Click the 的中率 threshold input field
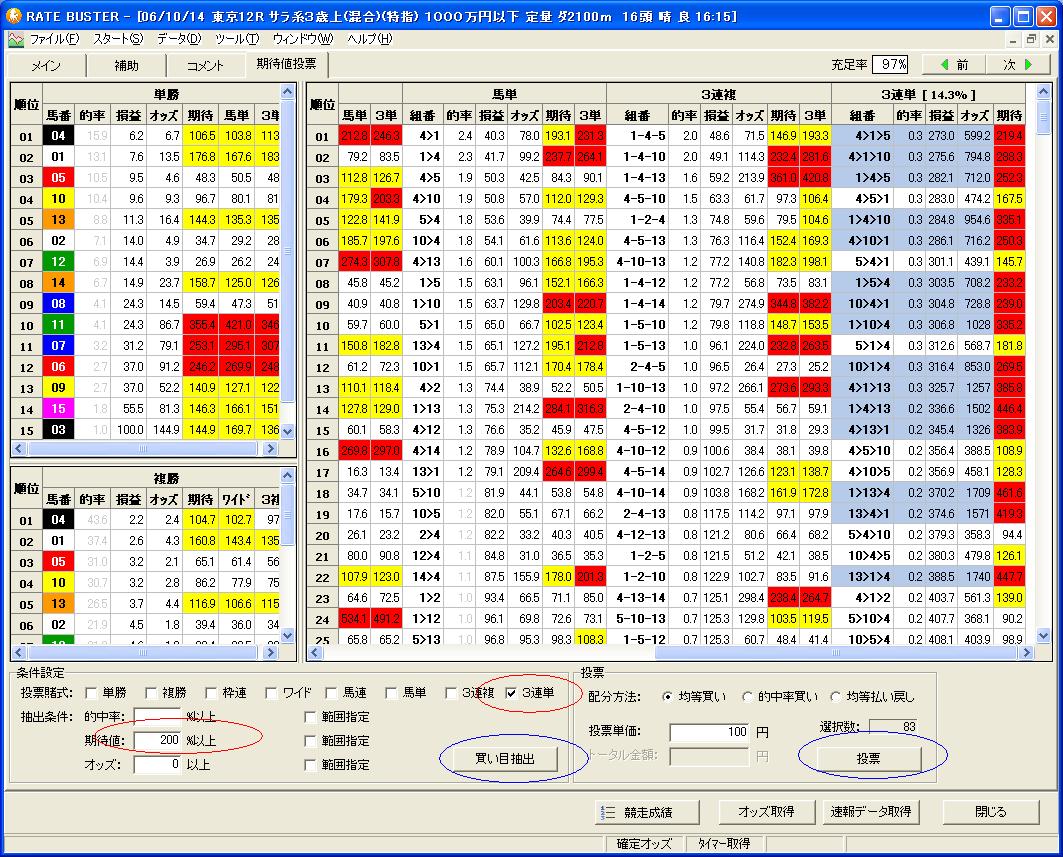The height and width of the screenshot is (857, 1063). pos(157,717)
